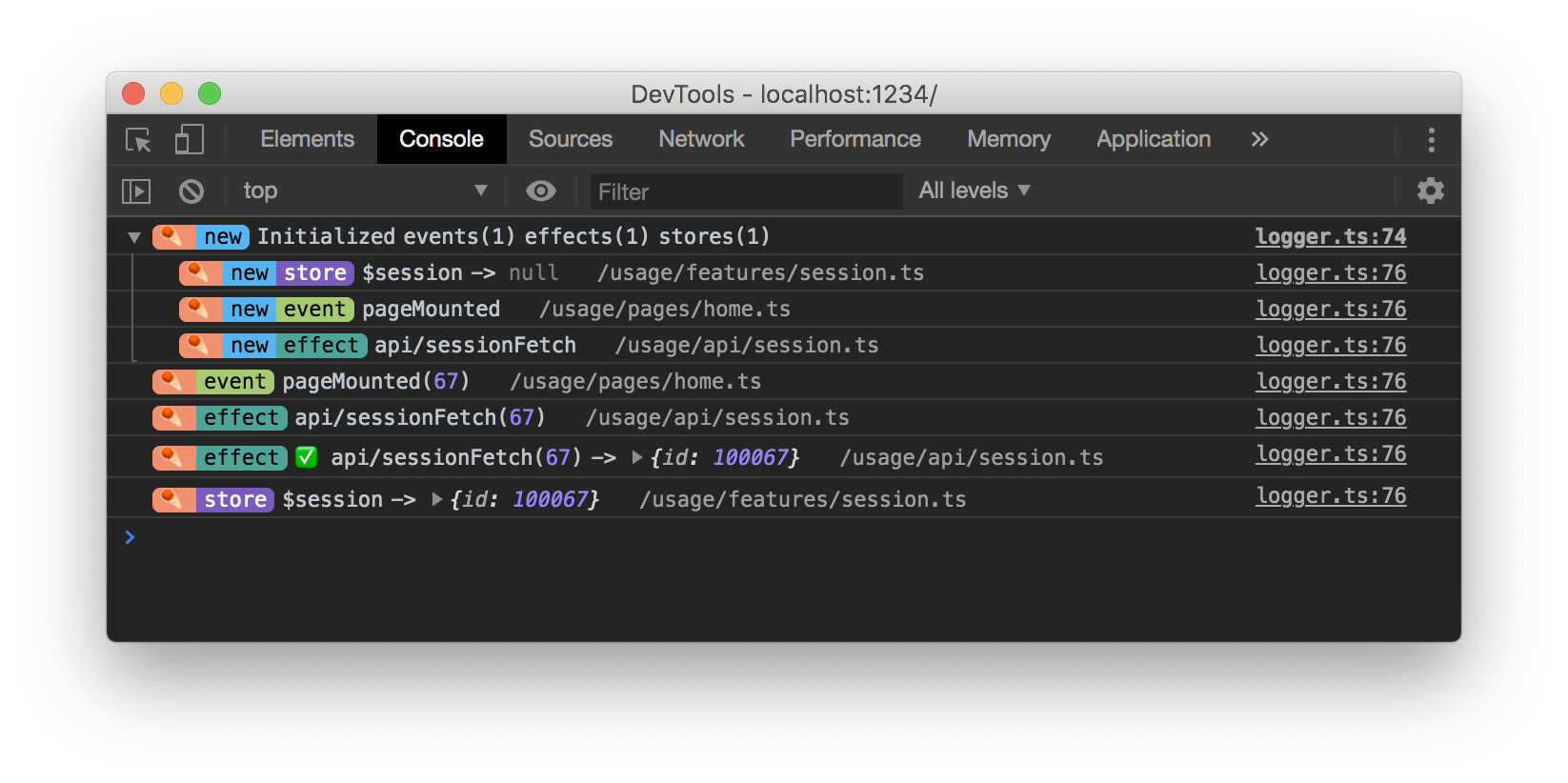Open logger.ts:76 link on pageMounted(67) row
Viewport: 1568px width, 783px height.
point(1330,381)
